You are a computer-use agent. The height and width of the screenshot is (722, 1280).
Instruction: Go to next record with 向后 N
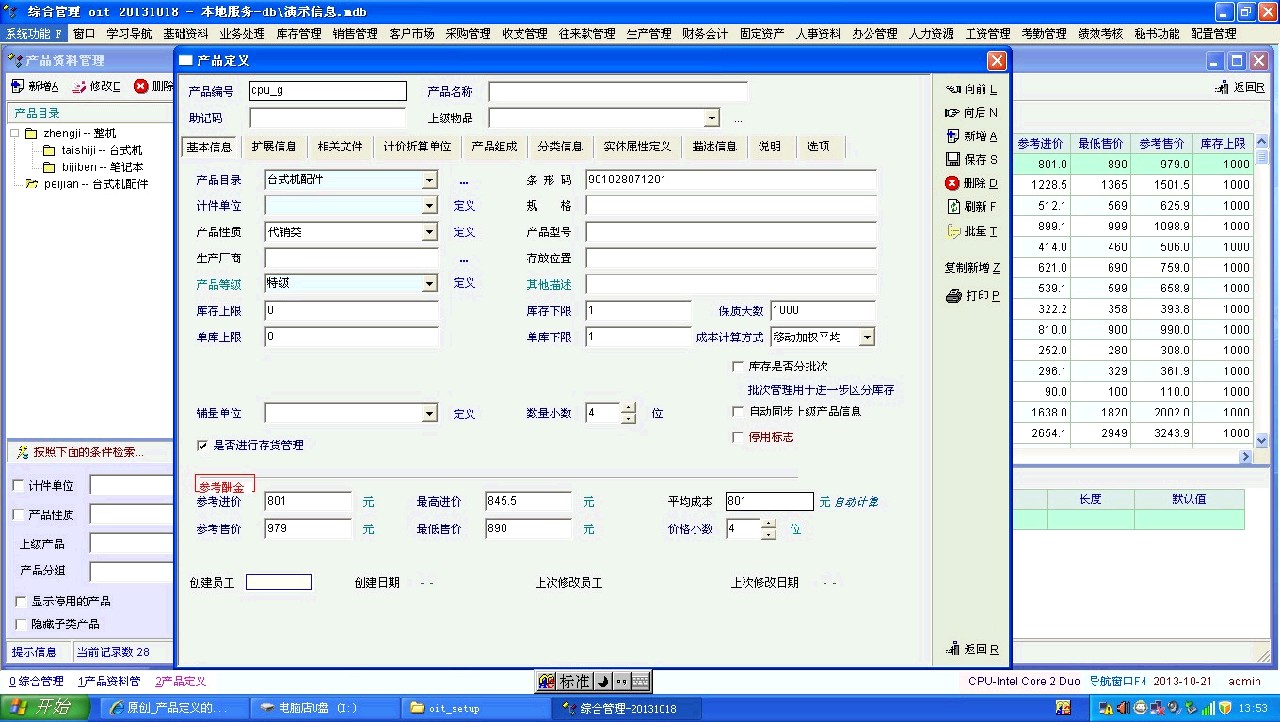(953, 113)
